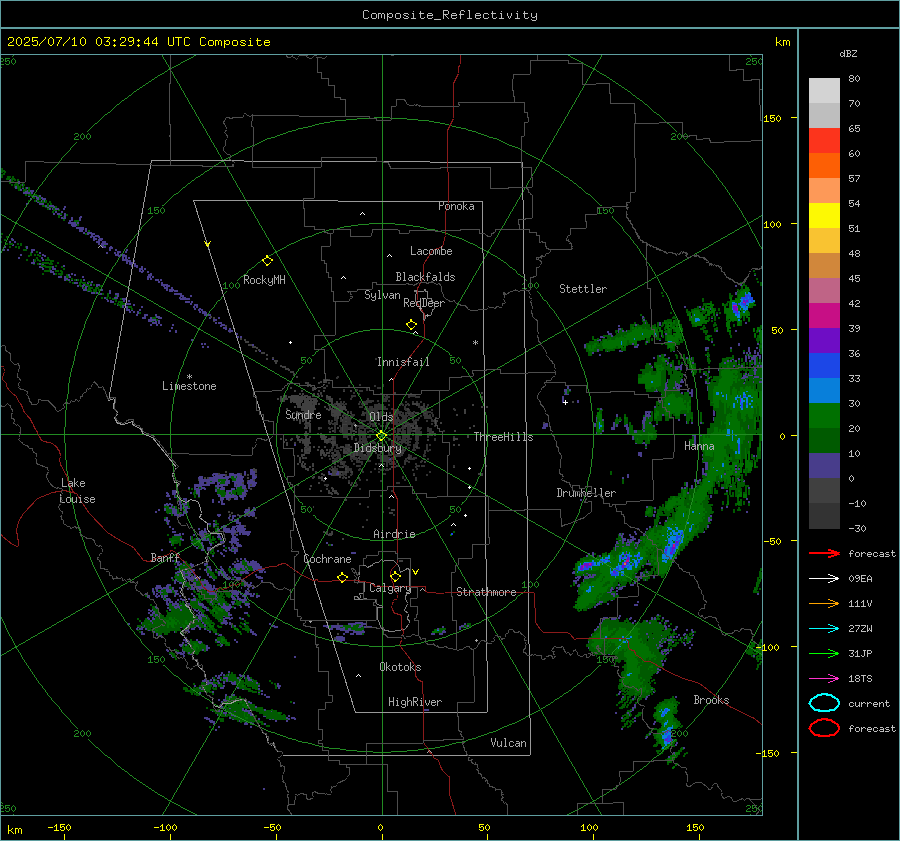This screenshot has width=900, height=841.
Task: Click the white plus marker west of Hanna
Action: click(565, 402)
